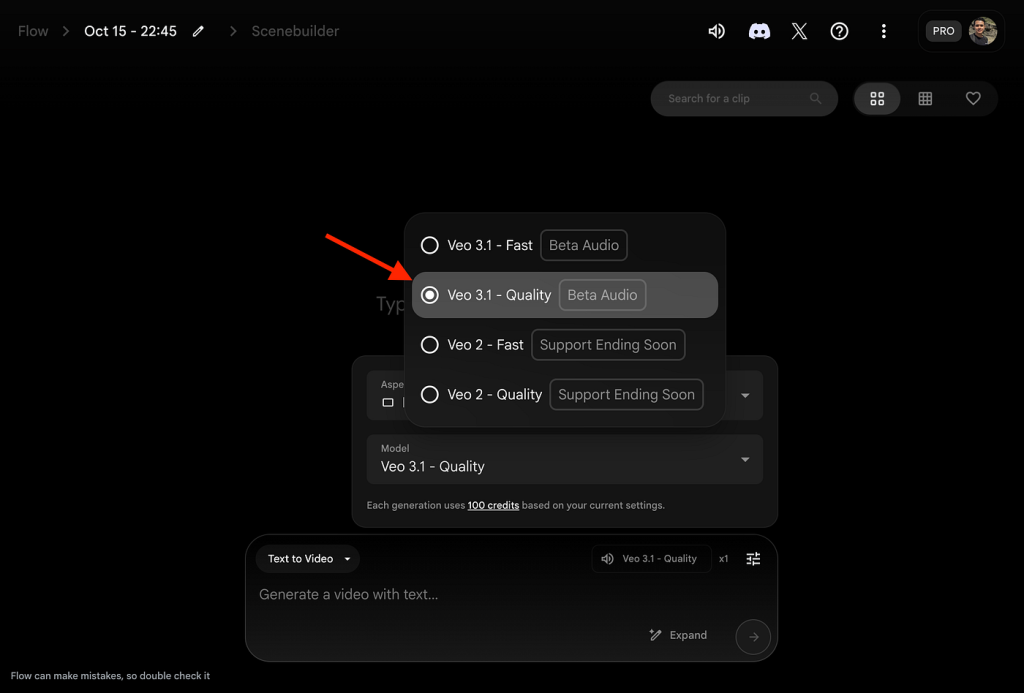The image size is (1024, 693).
Task: Click the help question mark icon
Action: tap(840, 31)
